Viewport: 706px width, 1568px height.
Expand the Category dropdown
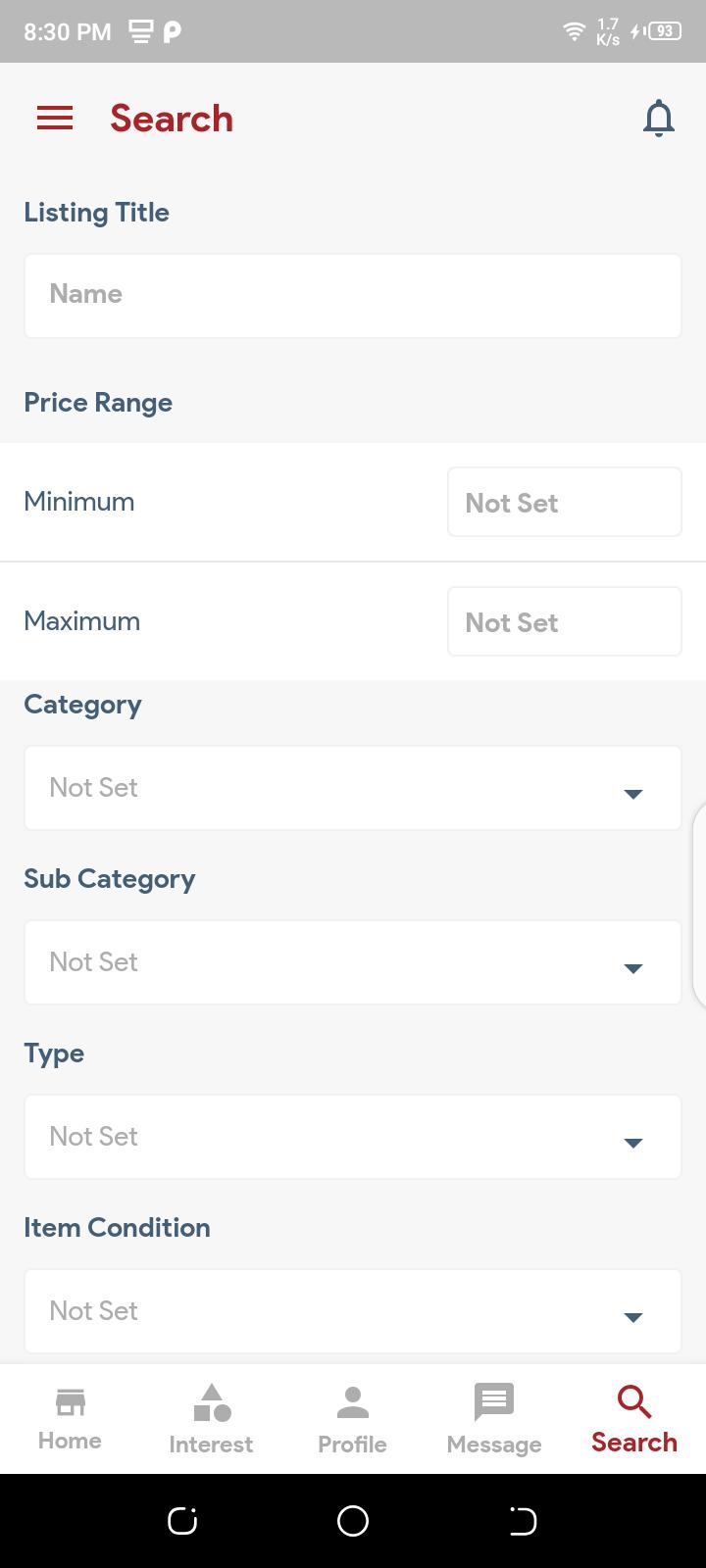353,788
